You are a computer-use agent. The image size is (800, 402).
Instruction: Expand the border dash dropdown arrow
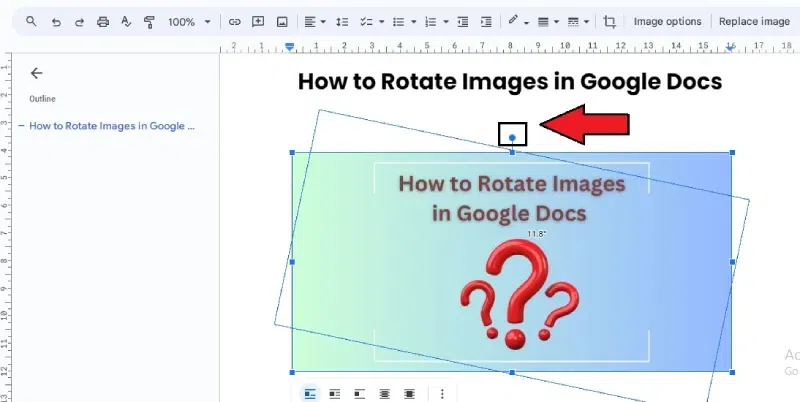(x=586, y=22)
